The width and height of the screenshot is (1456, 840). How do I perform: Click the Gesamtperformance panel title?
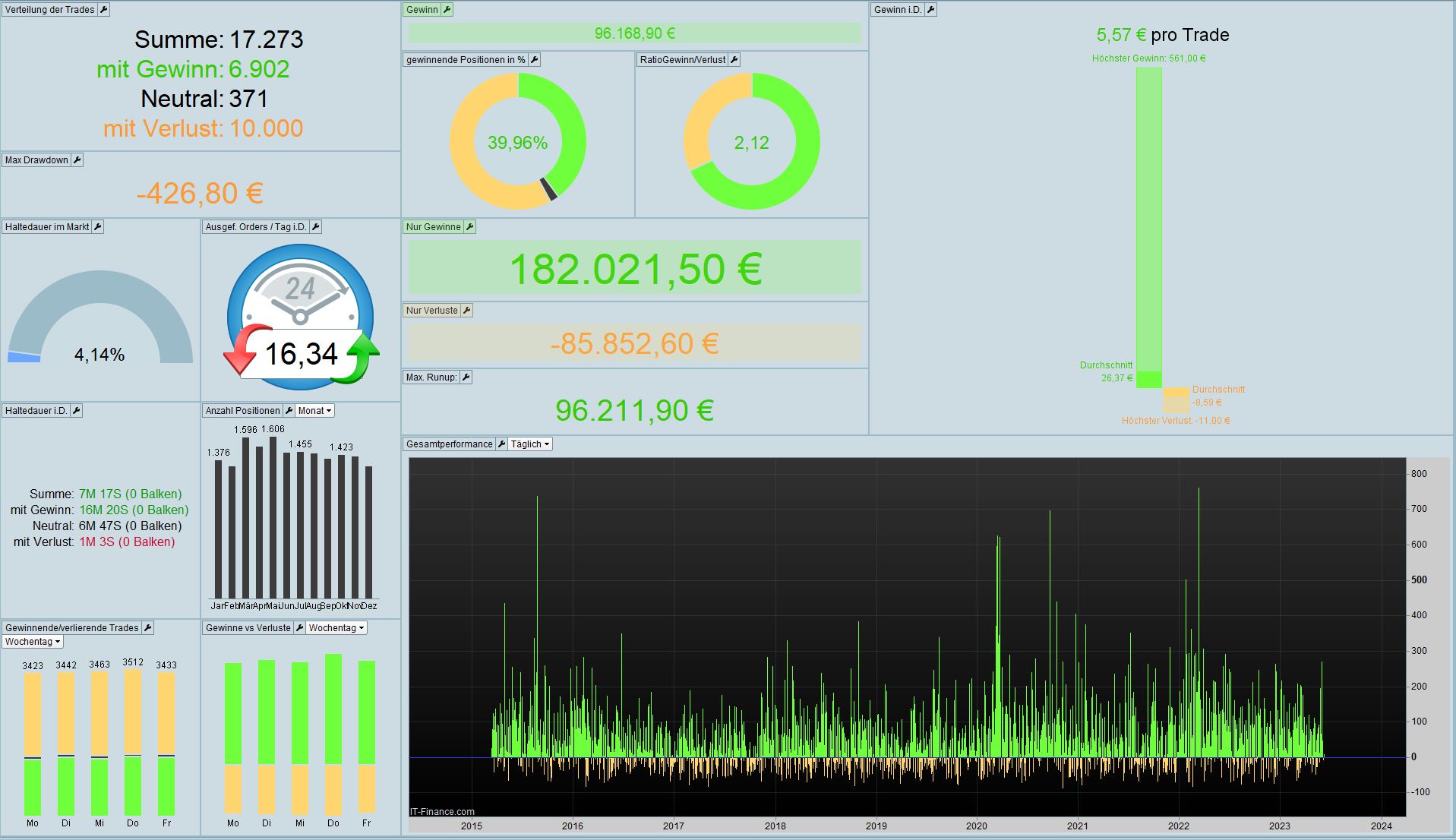[x=449, y=444]
